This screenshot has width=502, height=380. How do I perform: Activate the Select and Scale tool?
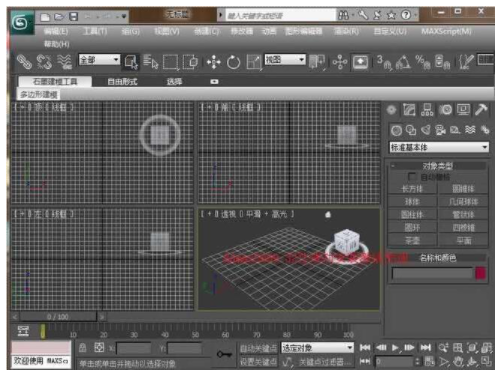point(254,62)
